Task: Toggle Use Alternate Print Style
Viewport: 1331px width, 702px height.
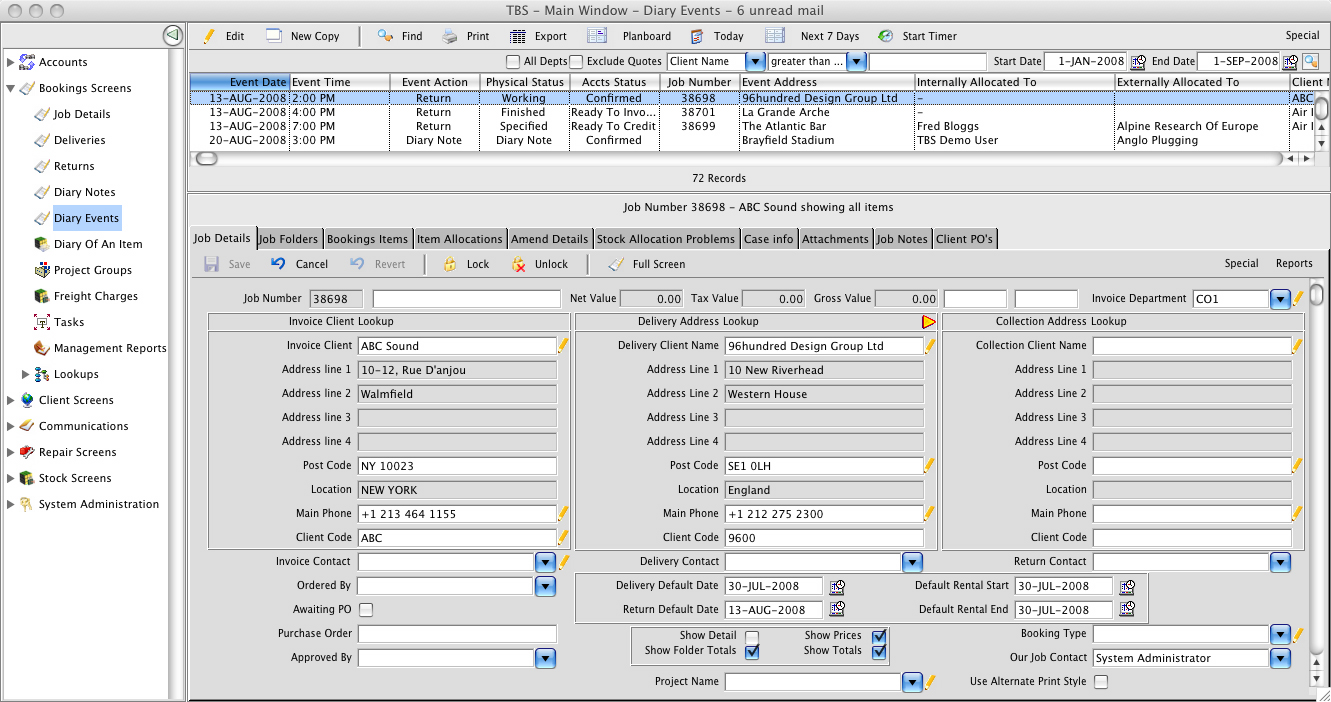Action: (x=1101, y=682)
